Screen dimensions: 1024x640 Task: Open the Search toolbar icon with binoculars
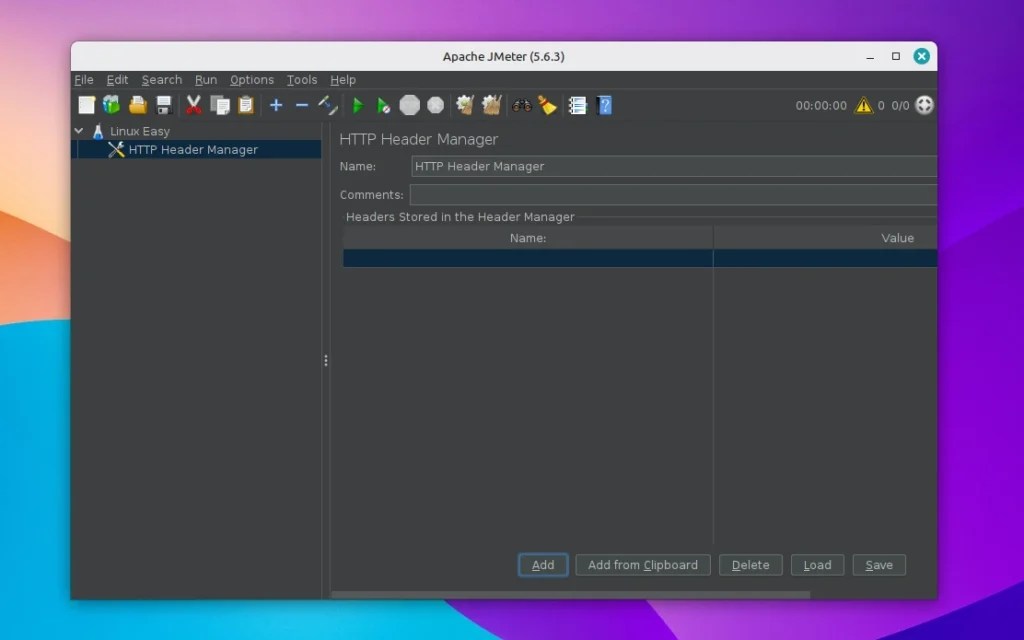[x=523, y=104]
